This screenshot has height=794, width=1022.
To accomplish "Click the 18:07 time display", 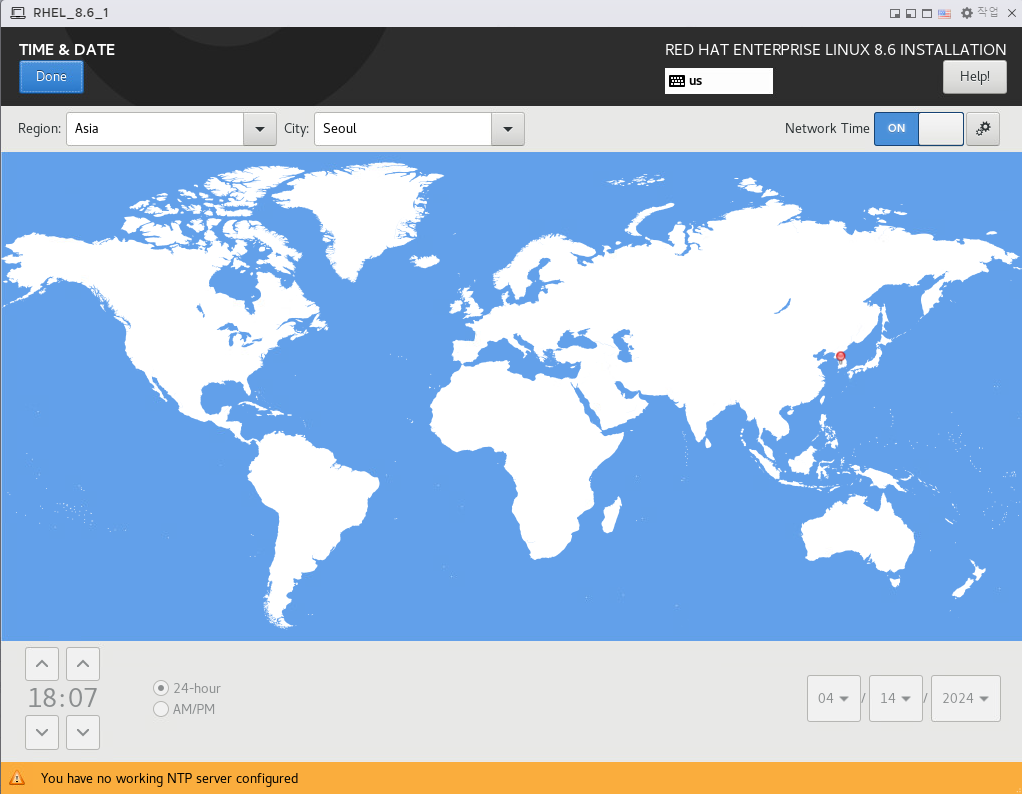I will (63, 698).
